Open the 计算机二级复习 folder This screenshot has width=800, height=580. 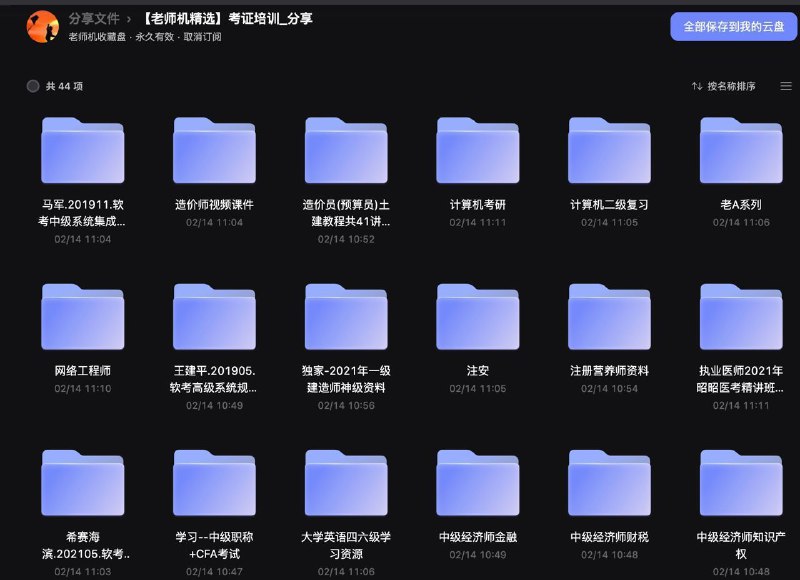tap(610, 149)
